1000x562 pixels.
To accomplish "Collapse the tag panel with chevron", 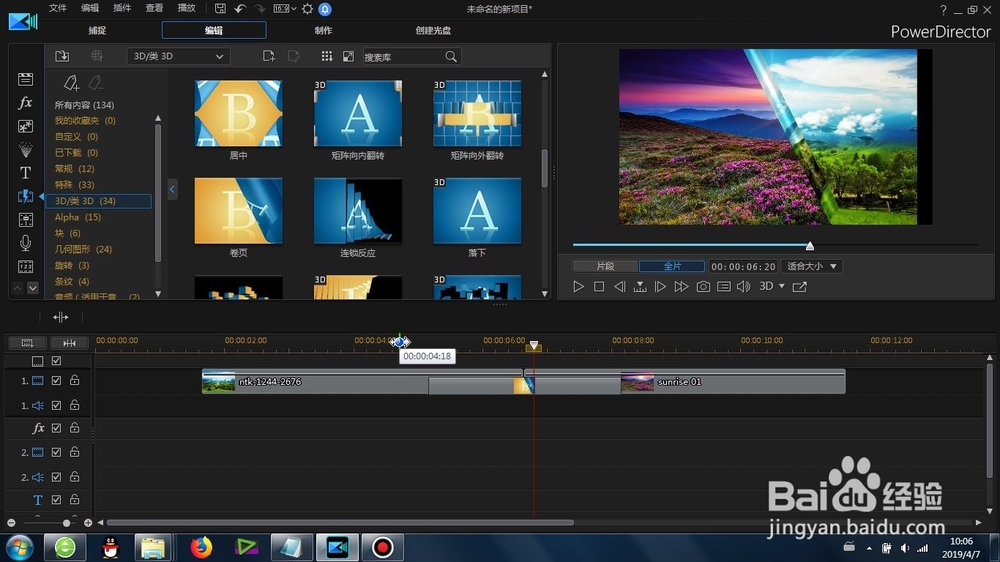I will [x=172, y=189].
